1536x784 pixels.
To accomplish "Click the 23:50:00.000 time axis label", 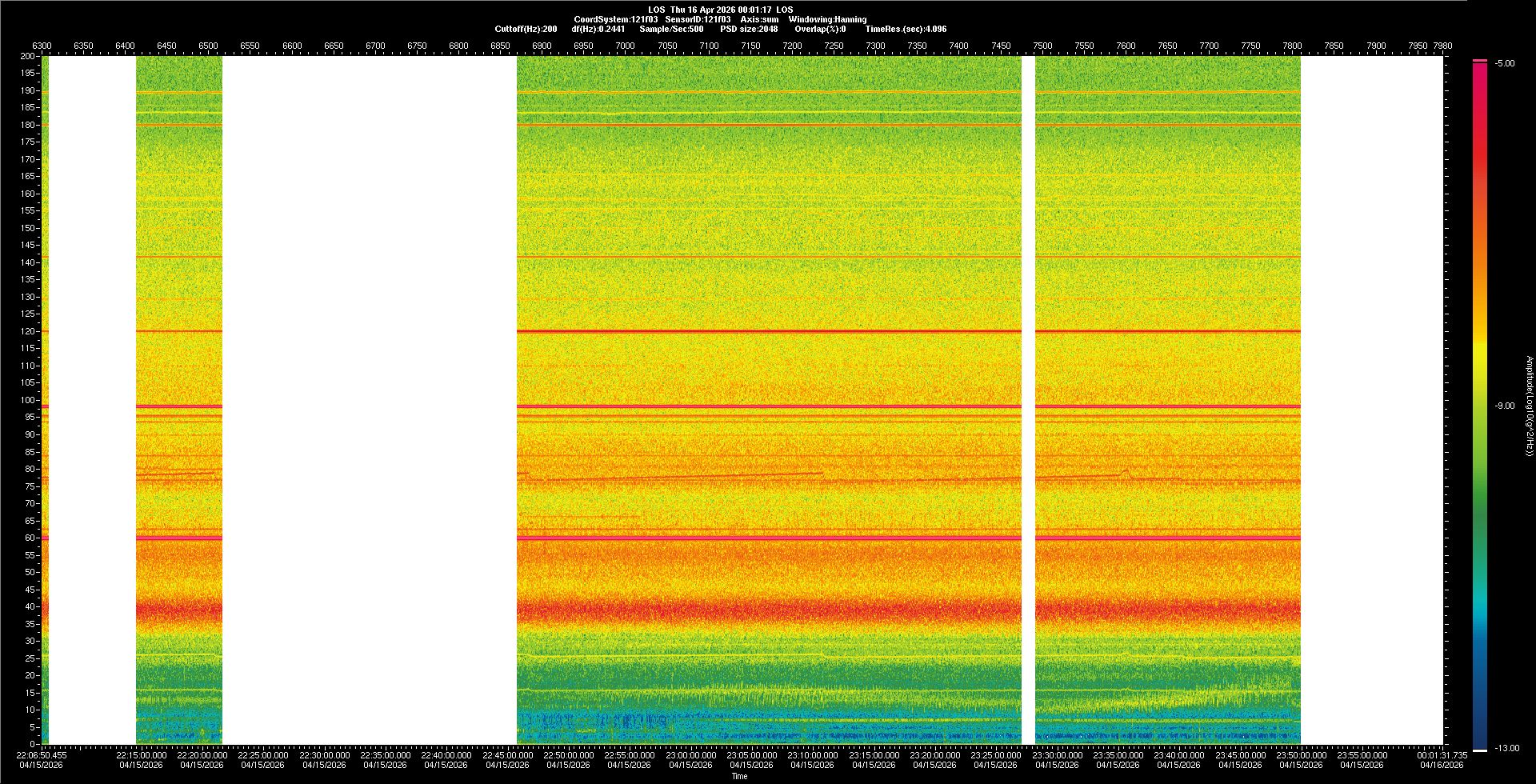I will click(1301, 755).
